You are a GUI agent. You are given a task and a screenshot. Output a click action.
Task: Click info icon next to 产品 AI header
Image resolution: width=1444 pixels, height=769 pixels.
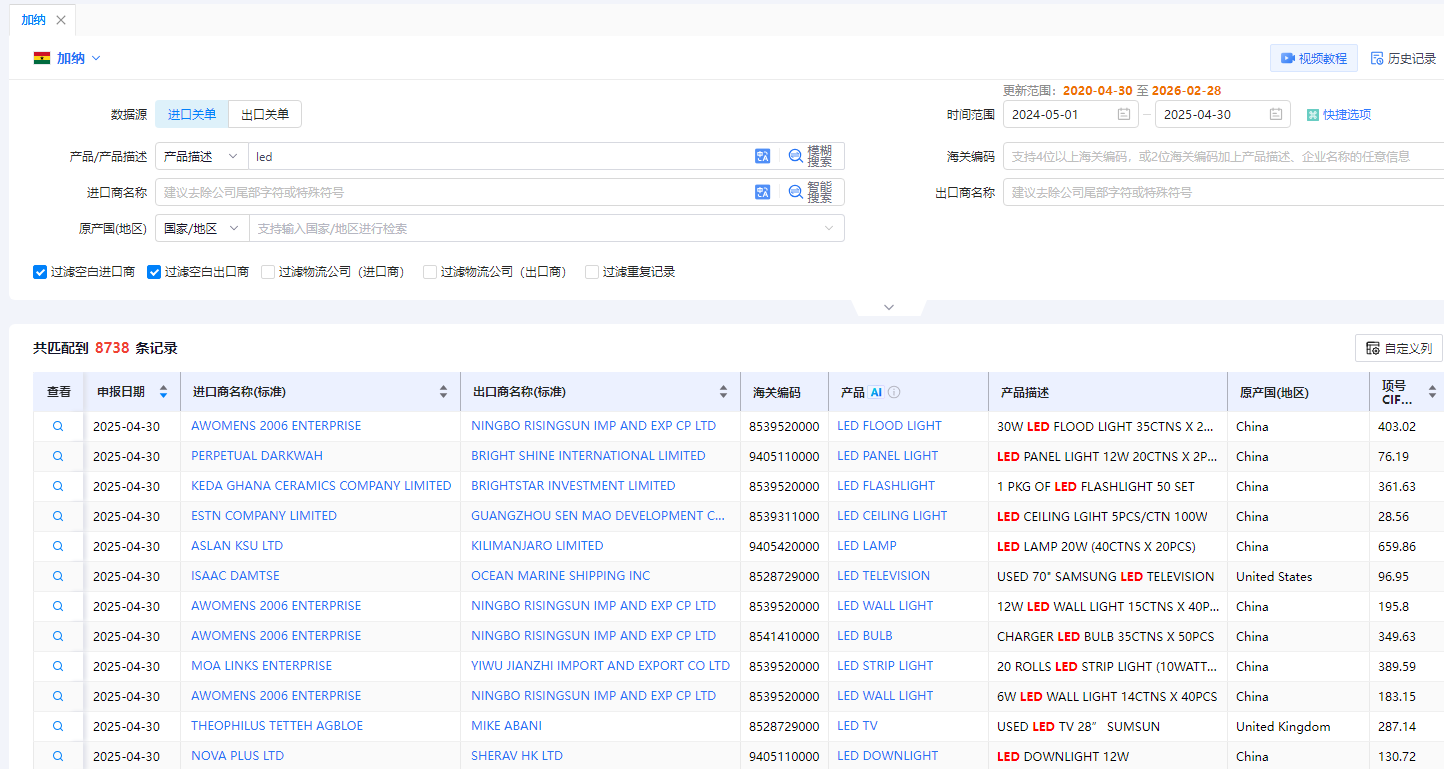[x=894, y=393]
